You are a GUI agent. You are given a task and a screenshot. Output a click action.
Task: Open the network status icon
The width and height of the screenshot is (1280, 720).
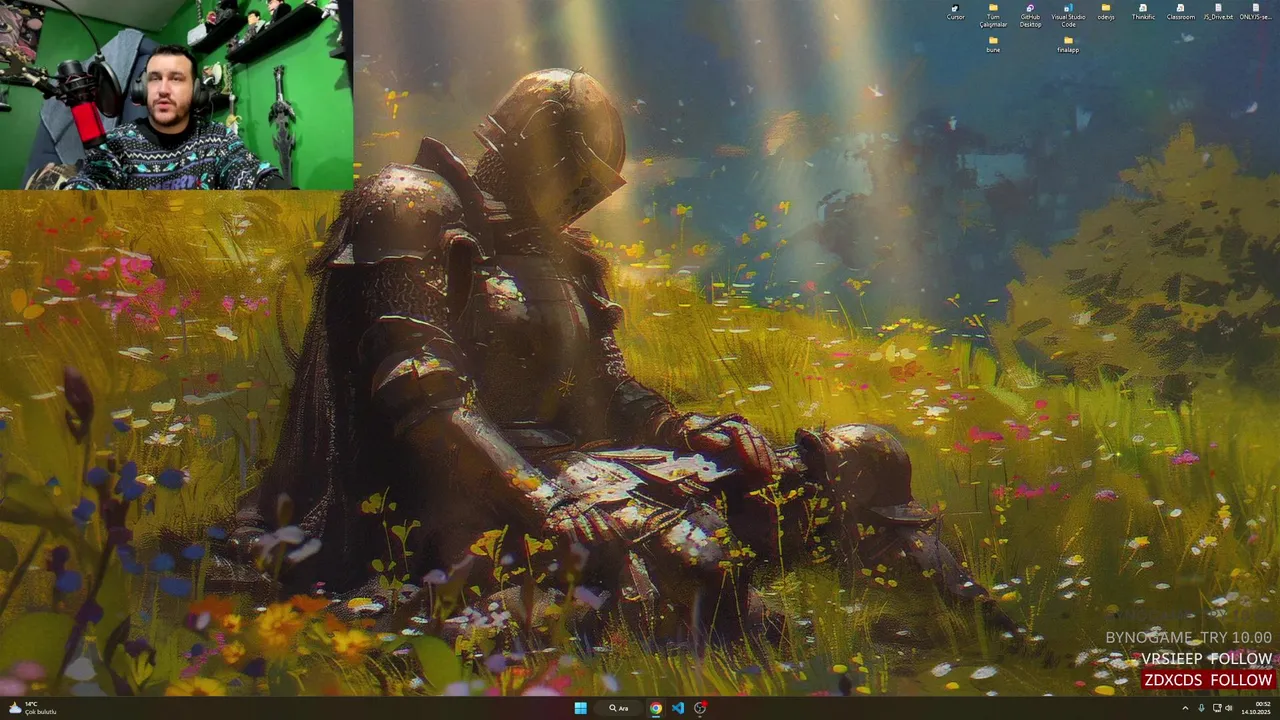coord(1217,708)
